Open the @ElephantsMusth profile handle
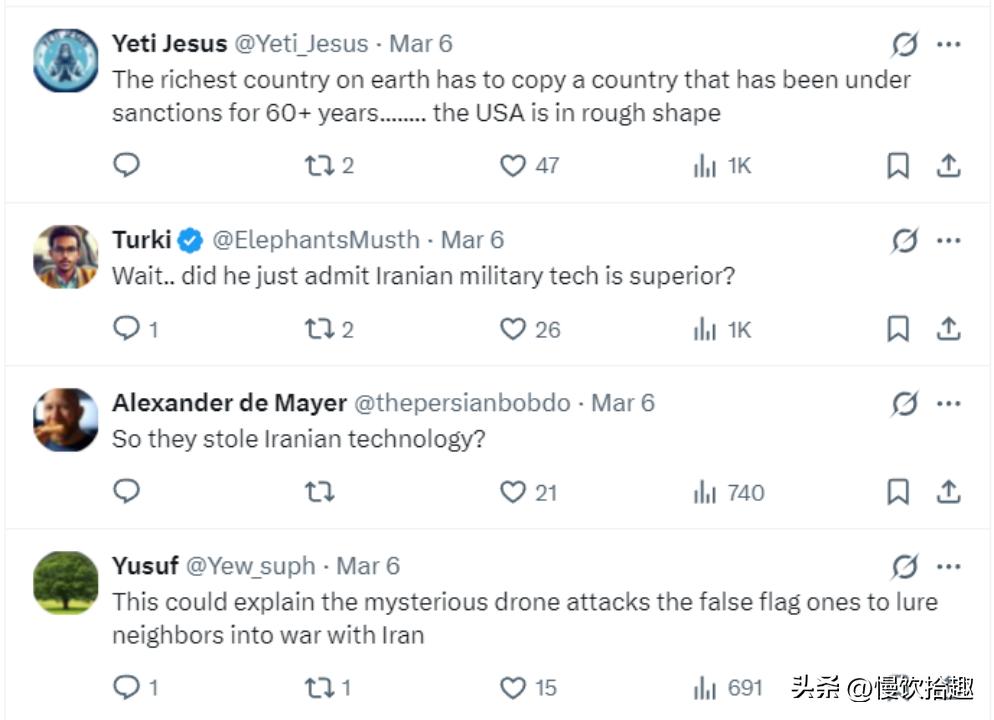 (x=316, y=240)
